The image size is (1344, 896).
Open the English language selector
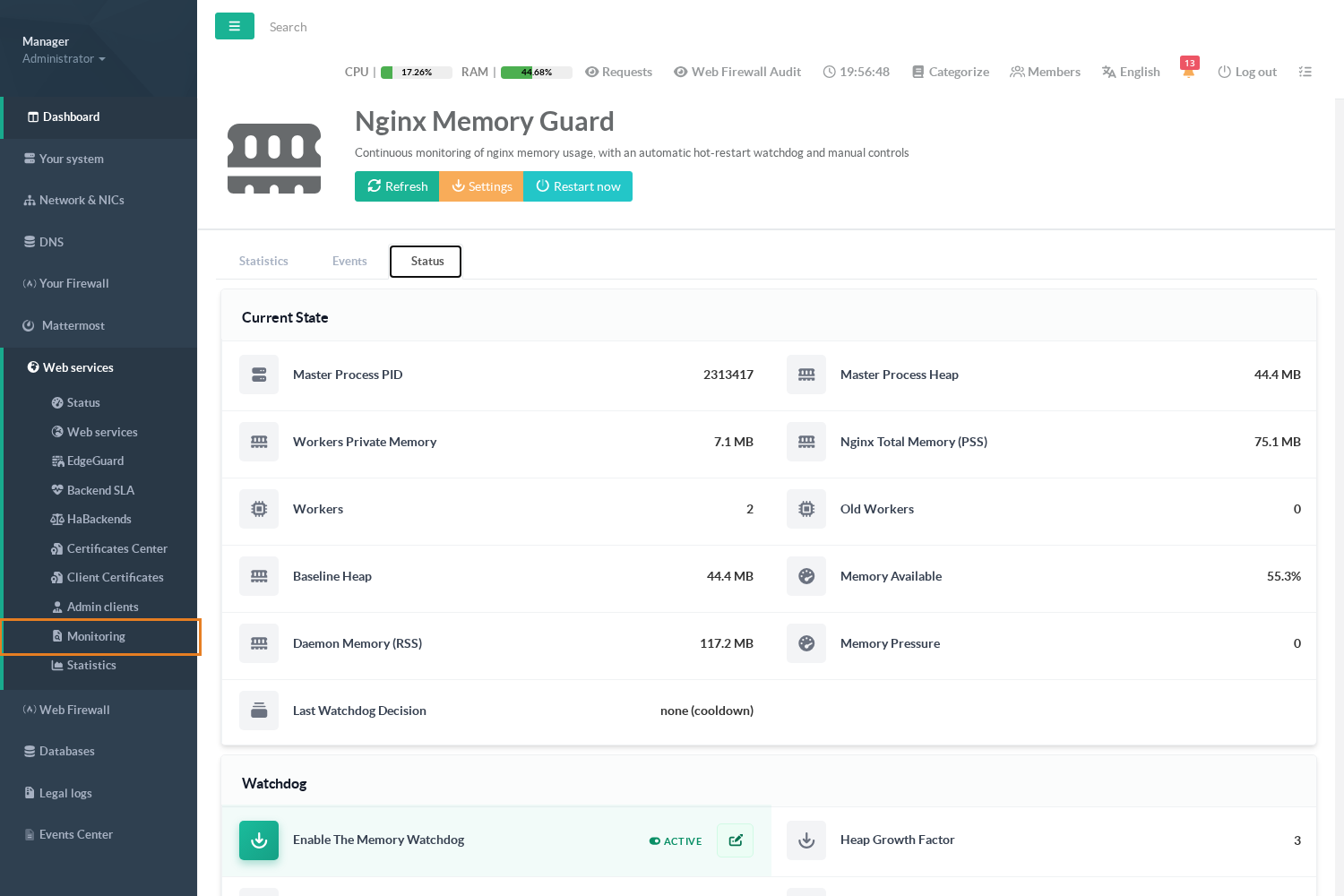[x=1131, y=72]
